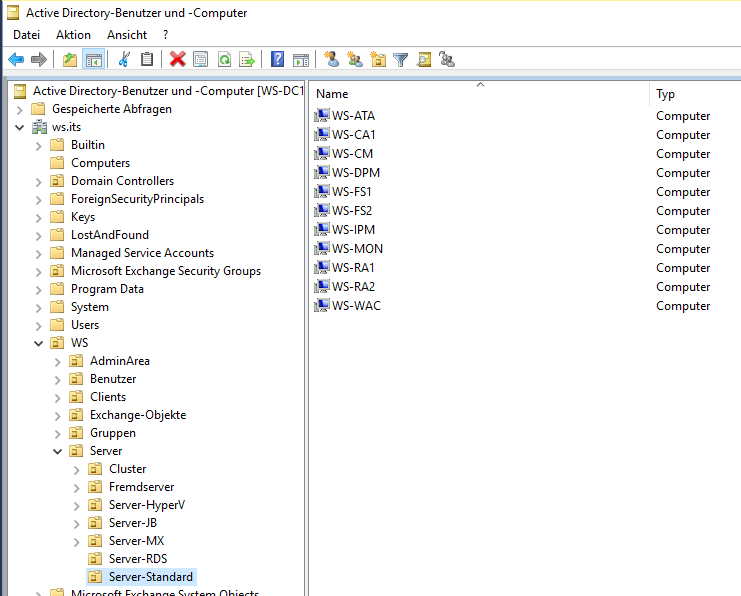Select the Benutzer OU in tree
The height and width of the screenshot is (596, 741).
[x=113, y=379]
